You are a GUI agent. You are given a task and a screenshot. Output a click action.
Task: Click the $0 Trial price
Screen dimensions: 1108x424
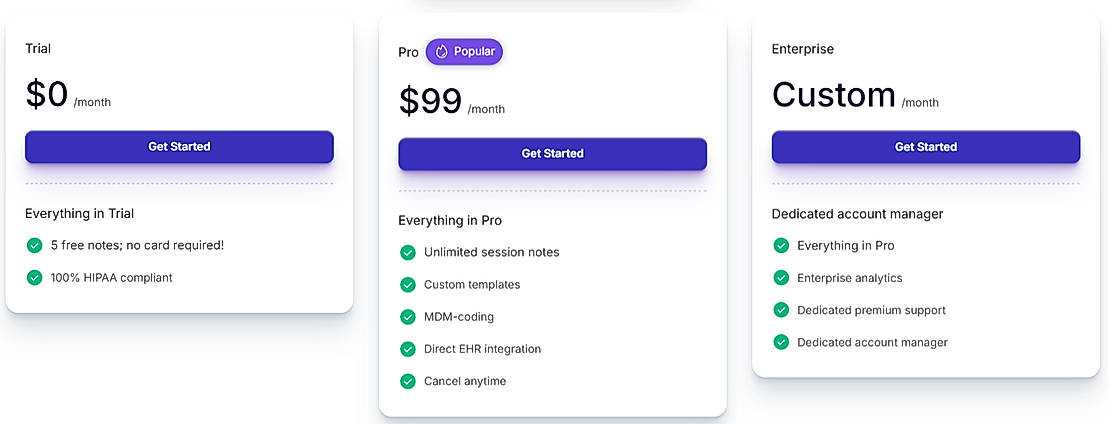47,94
